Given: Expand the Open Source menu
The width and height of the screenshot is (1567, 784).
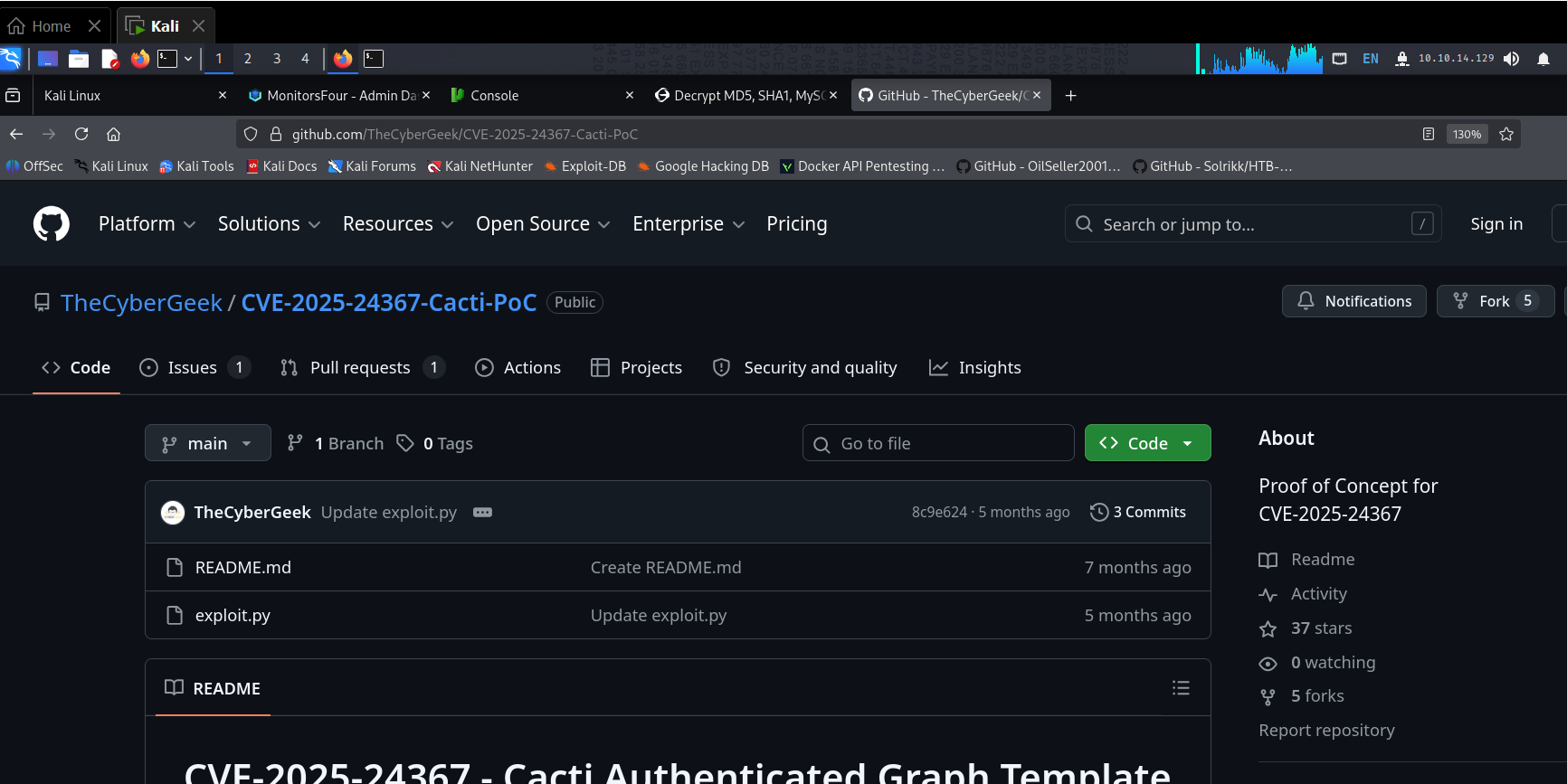Looking at the screenshot, I should [543, 224].
